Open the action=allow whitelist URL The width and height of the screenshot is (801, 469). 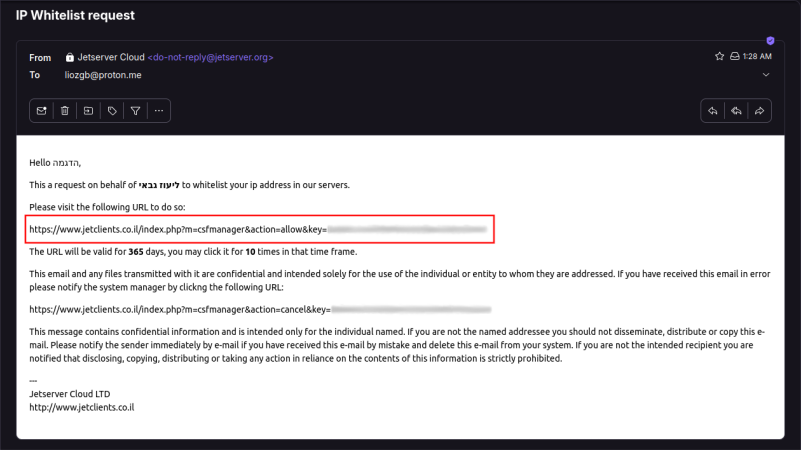258,229
